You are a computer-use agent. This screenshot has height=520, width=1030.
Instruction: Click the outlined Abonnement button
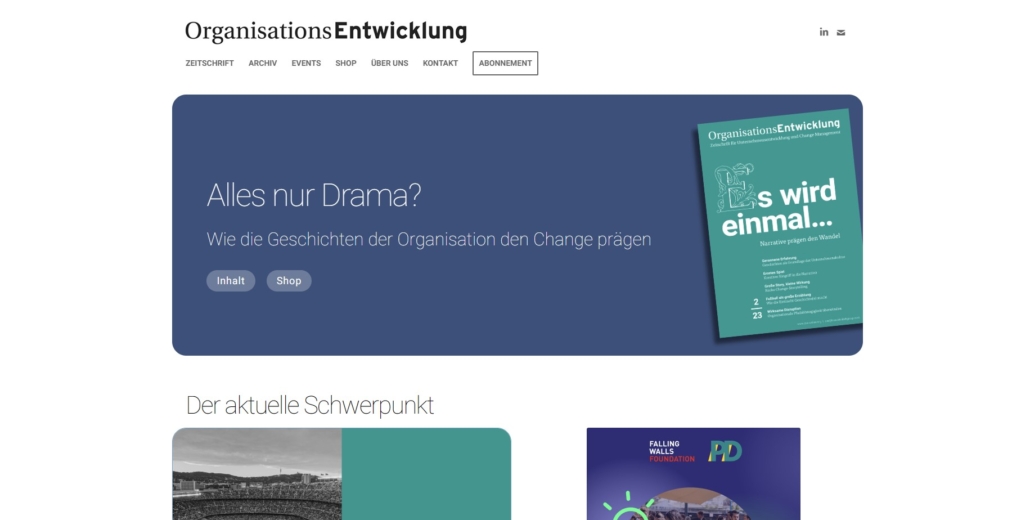(505, 64)
